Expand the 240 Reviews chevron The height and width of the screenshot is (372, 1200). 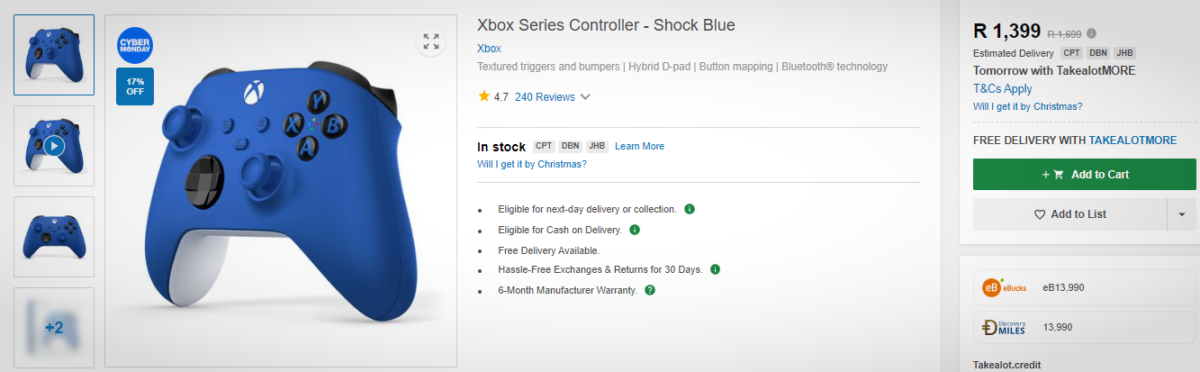pos(585,97)
